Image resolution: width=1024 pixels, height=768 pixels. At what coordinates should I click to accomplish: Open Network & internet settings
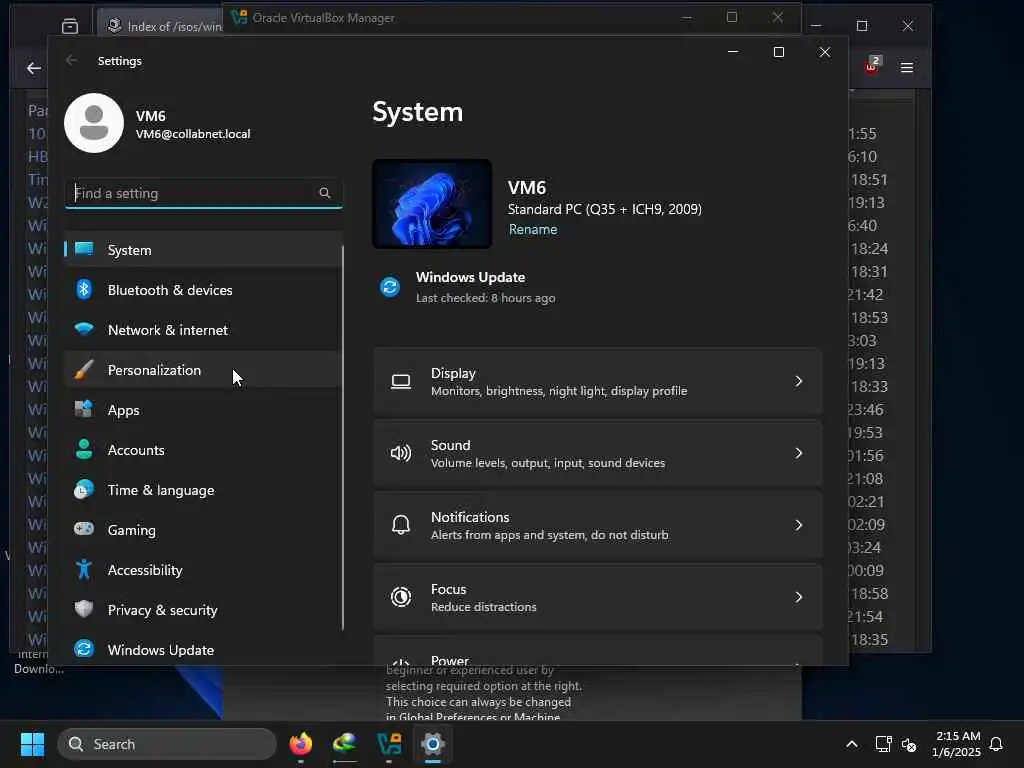pyautogui.click(x=202, y=330)
